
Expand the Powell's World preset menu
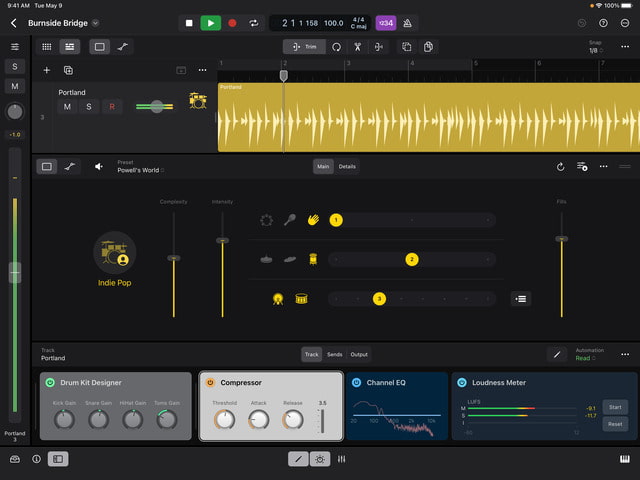coord(140,170)
